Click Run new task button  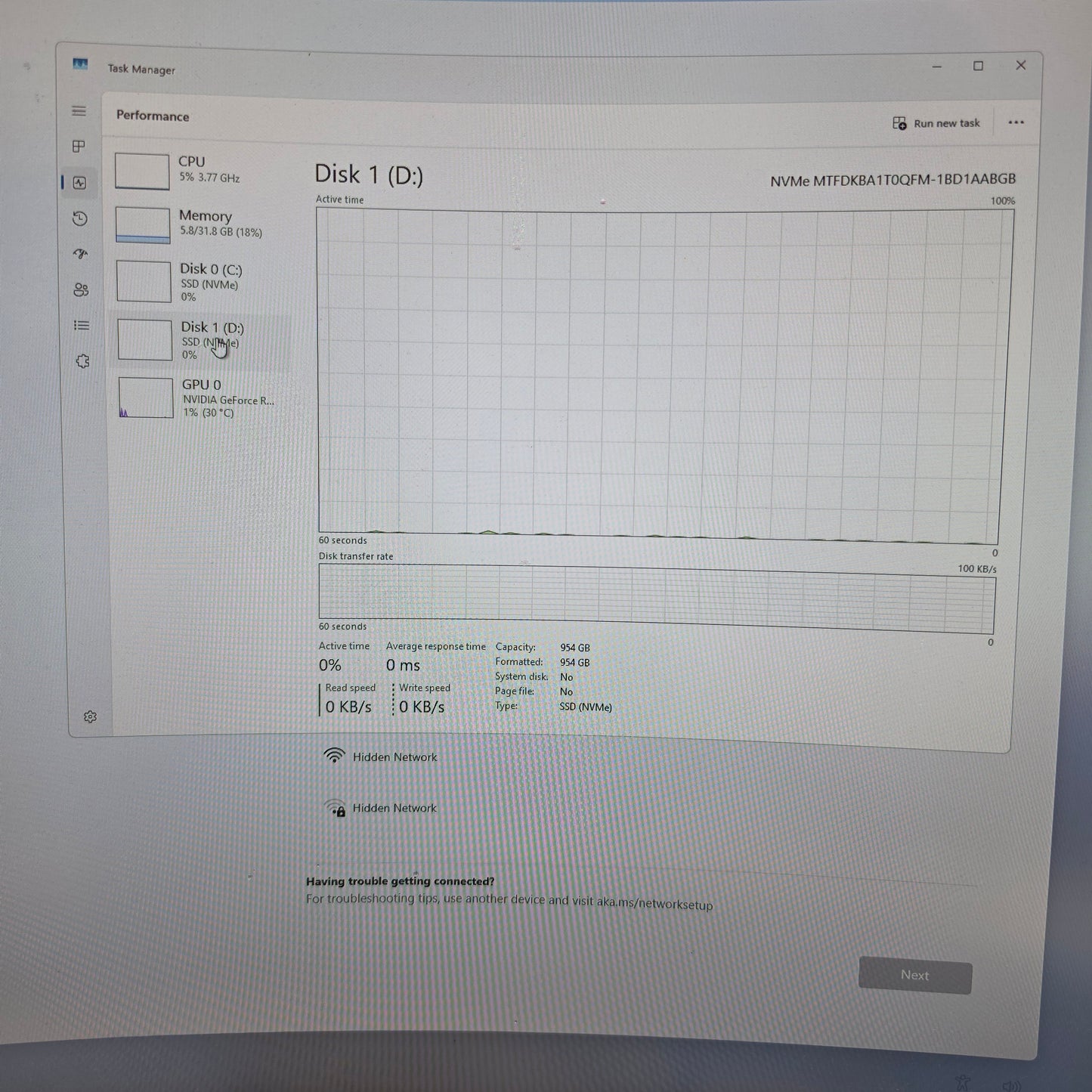coord(936,123)
